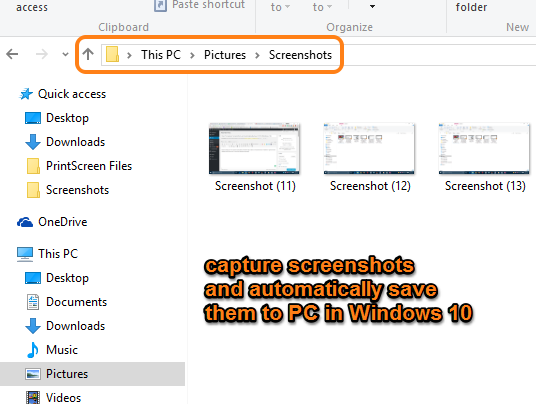
Task: Click the folder icon in address bar
Action: [x=112, y=54]
